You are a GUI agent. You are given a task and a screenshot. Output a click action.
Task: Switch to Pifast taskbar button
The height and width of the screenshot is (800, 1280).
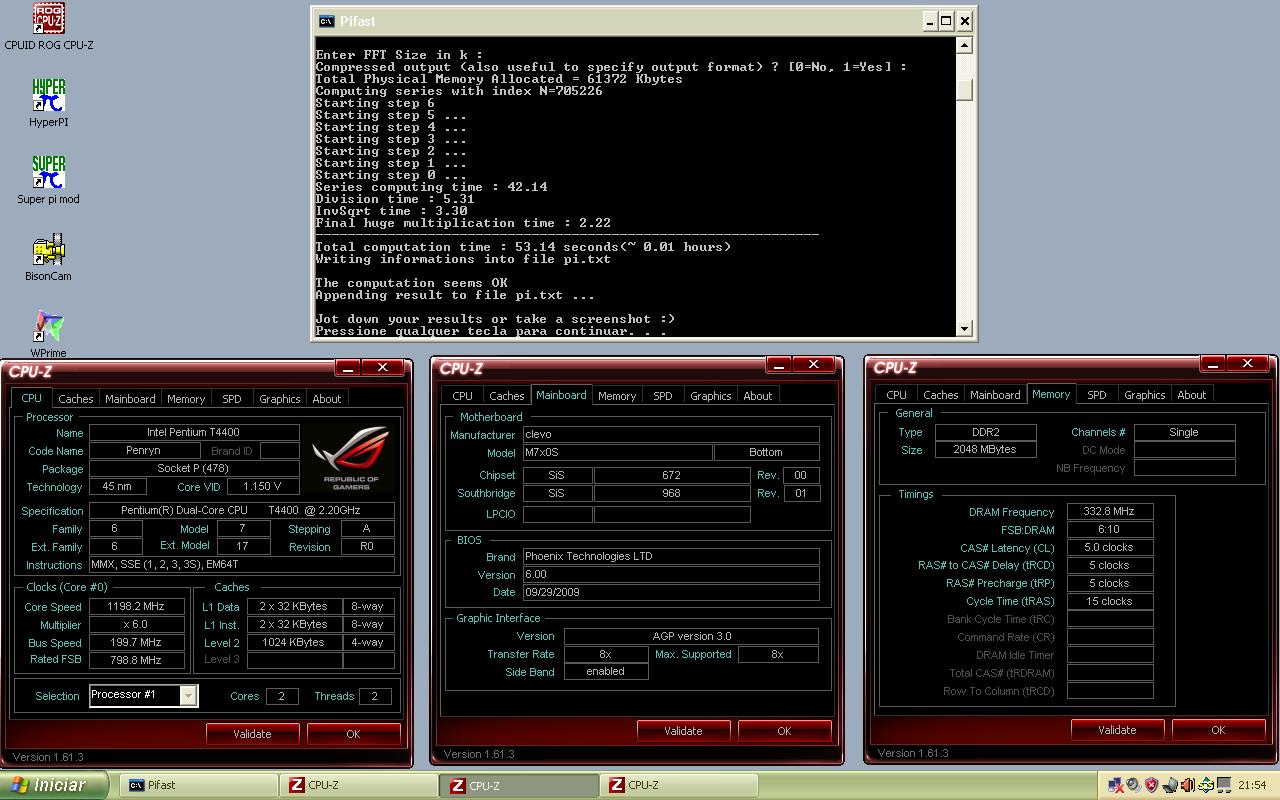[199, 785]
